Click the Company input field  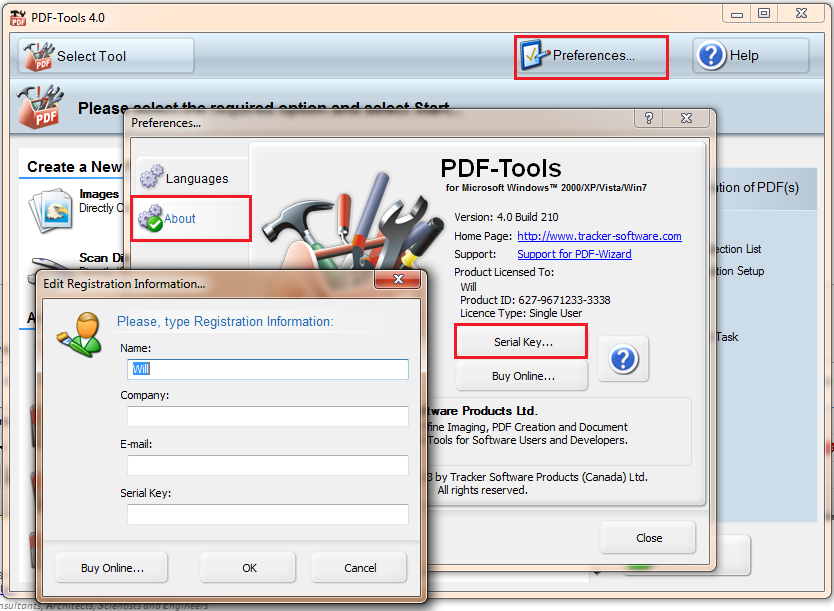[268, 416]
